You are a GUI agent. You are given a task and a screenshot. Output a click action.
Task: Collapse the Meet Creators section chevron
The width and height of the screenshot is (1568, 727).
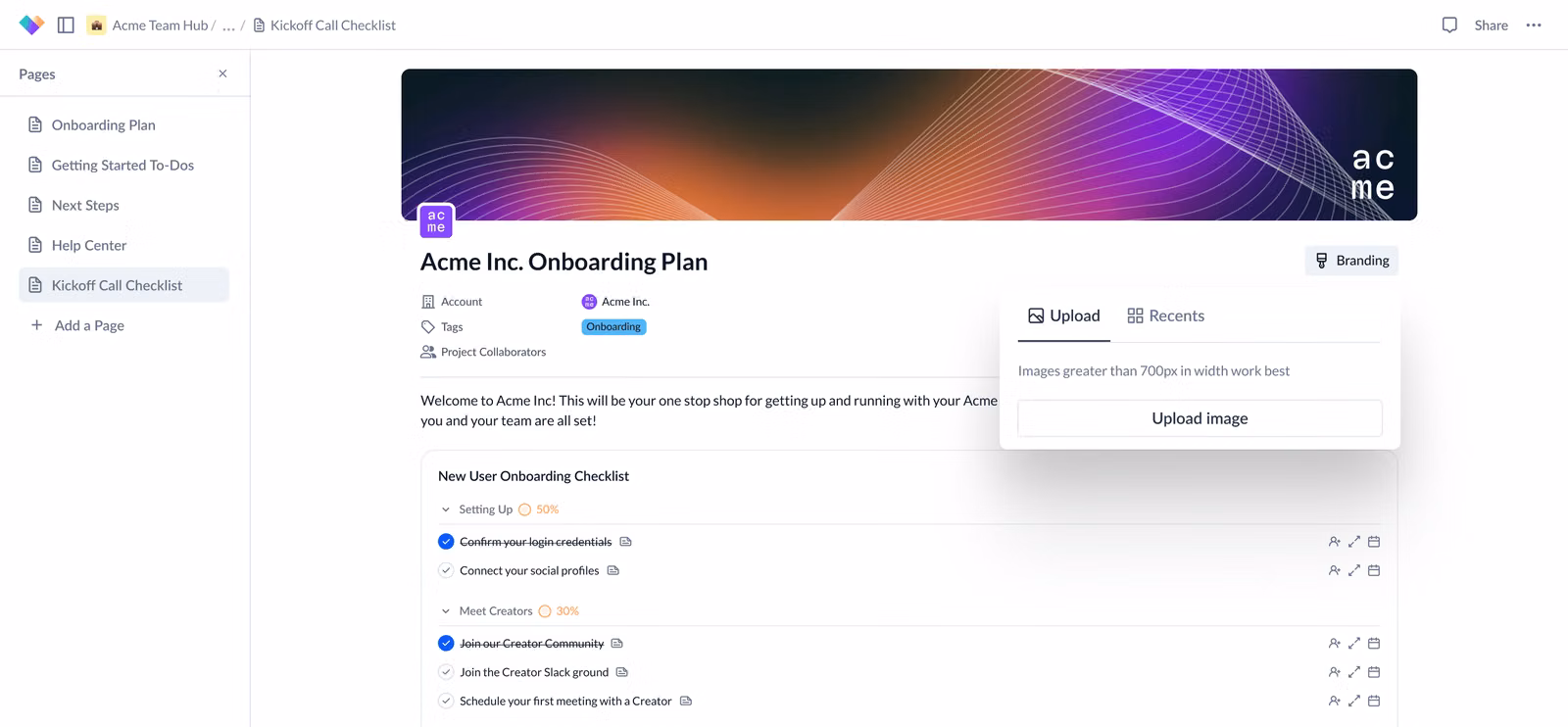point(446,611)
